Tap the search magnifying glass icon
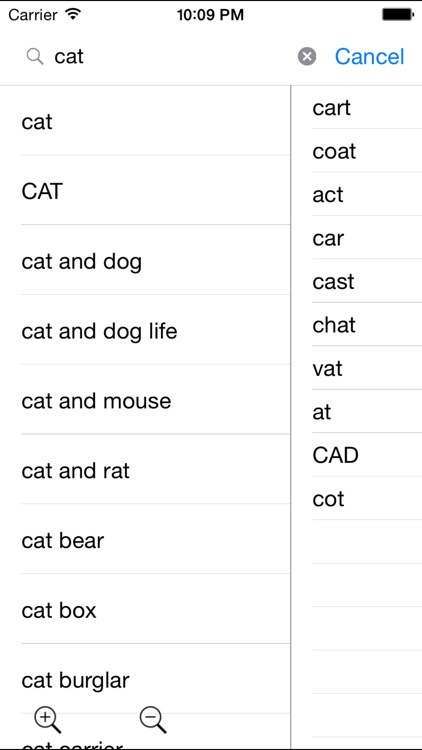Image resolution: width=422 pixels, height=750 pixels. pyautogui.click(x=35, y=57)
